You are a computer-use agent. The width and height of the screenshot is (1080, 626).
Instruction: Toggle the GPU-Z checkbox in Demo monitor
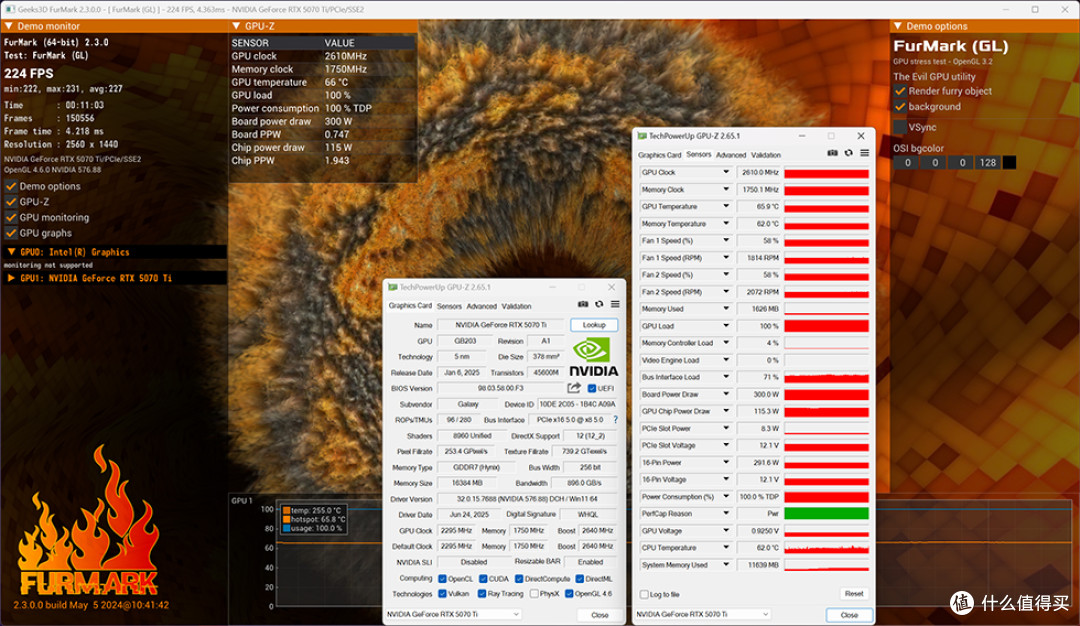[11, 202]
